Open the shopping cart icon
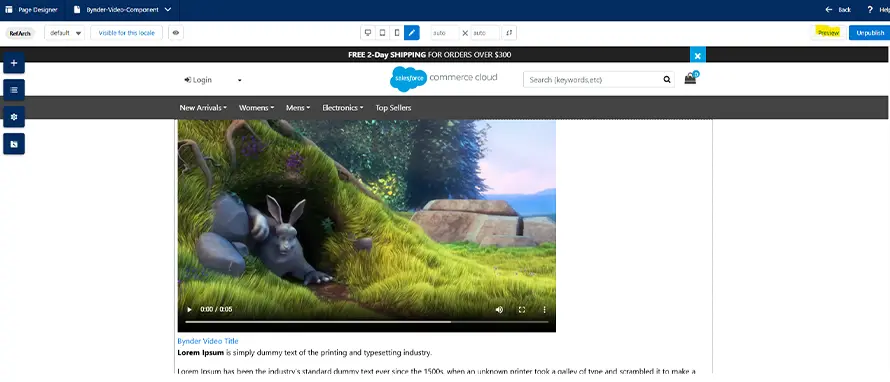This screenshot has height=382, width=890. point(691,78)
